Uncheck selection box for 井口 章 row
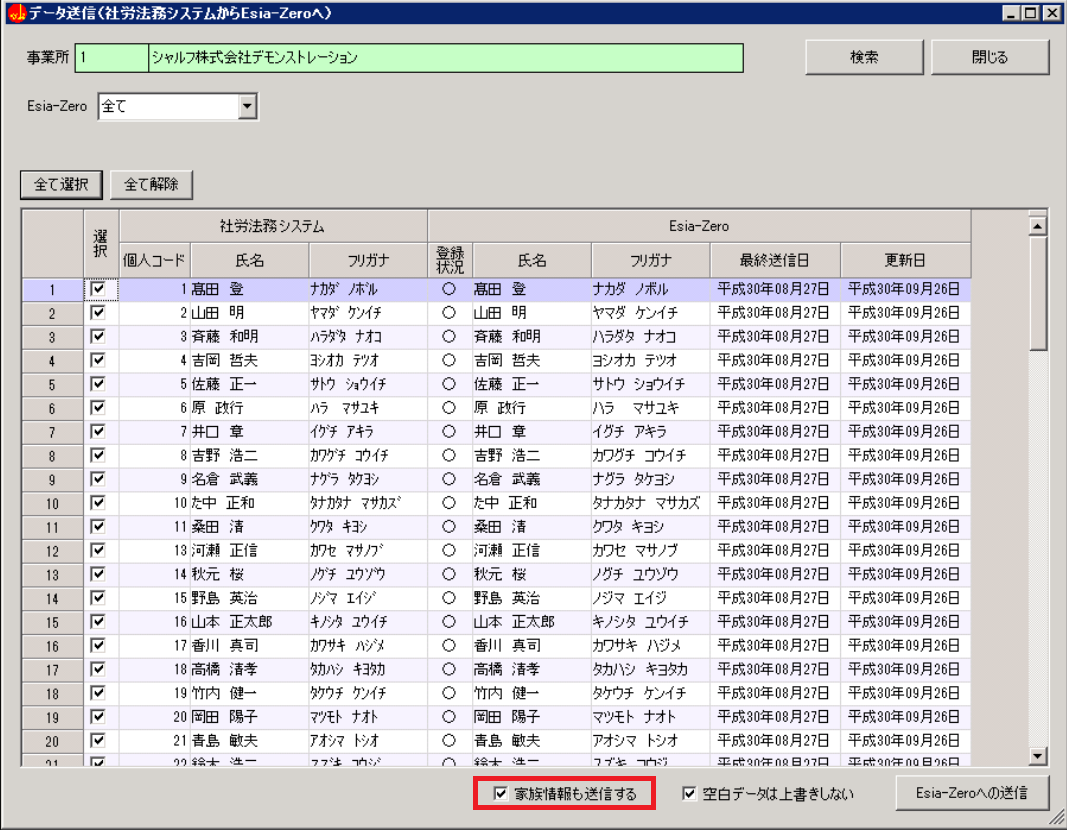Screen dimensions: 1067x830 tap(98, 432)
